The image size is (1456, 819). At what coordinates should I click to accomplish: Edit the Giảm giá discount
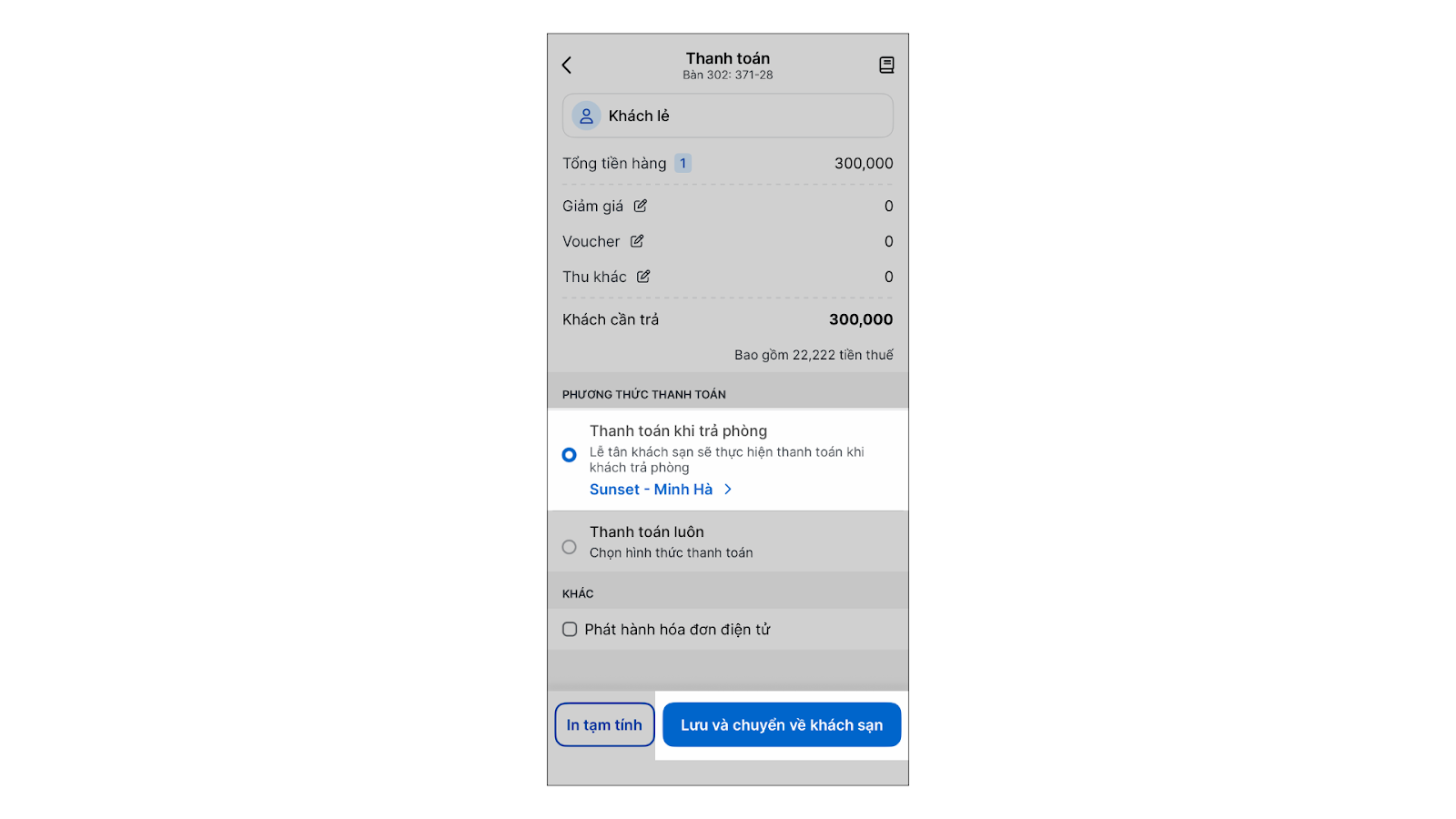tap(641, 206)
